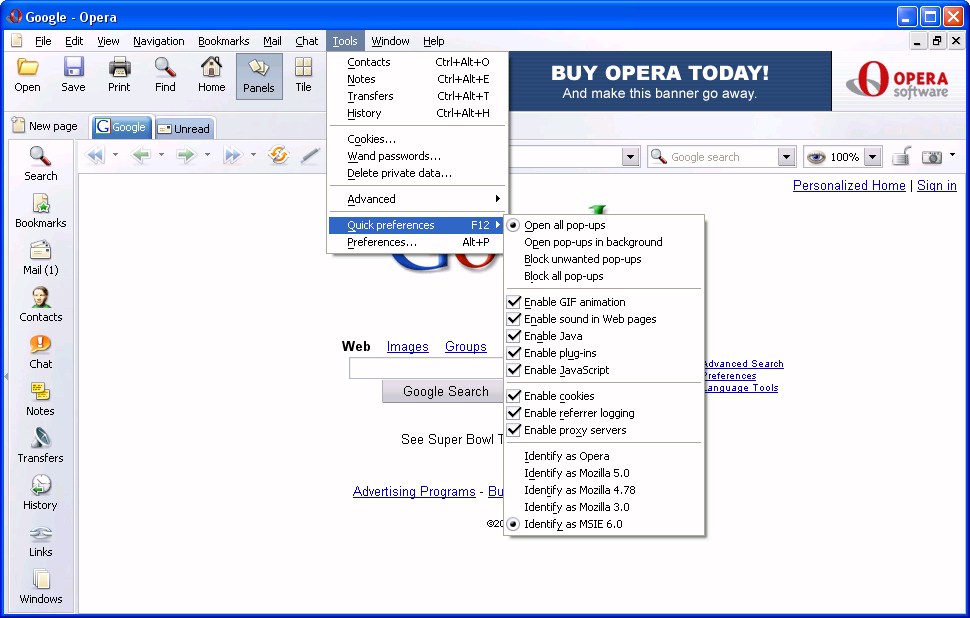
Task: Open the 100% zoom level dropdown
Action: [x=872, y=157]
